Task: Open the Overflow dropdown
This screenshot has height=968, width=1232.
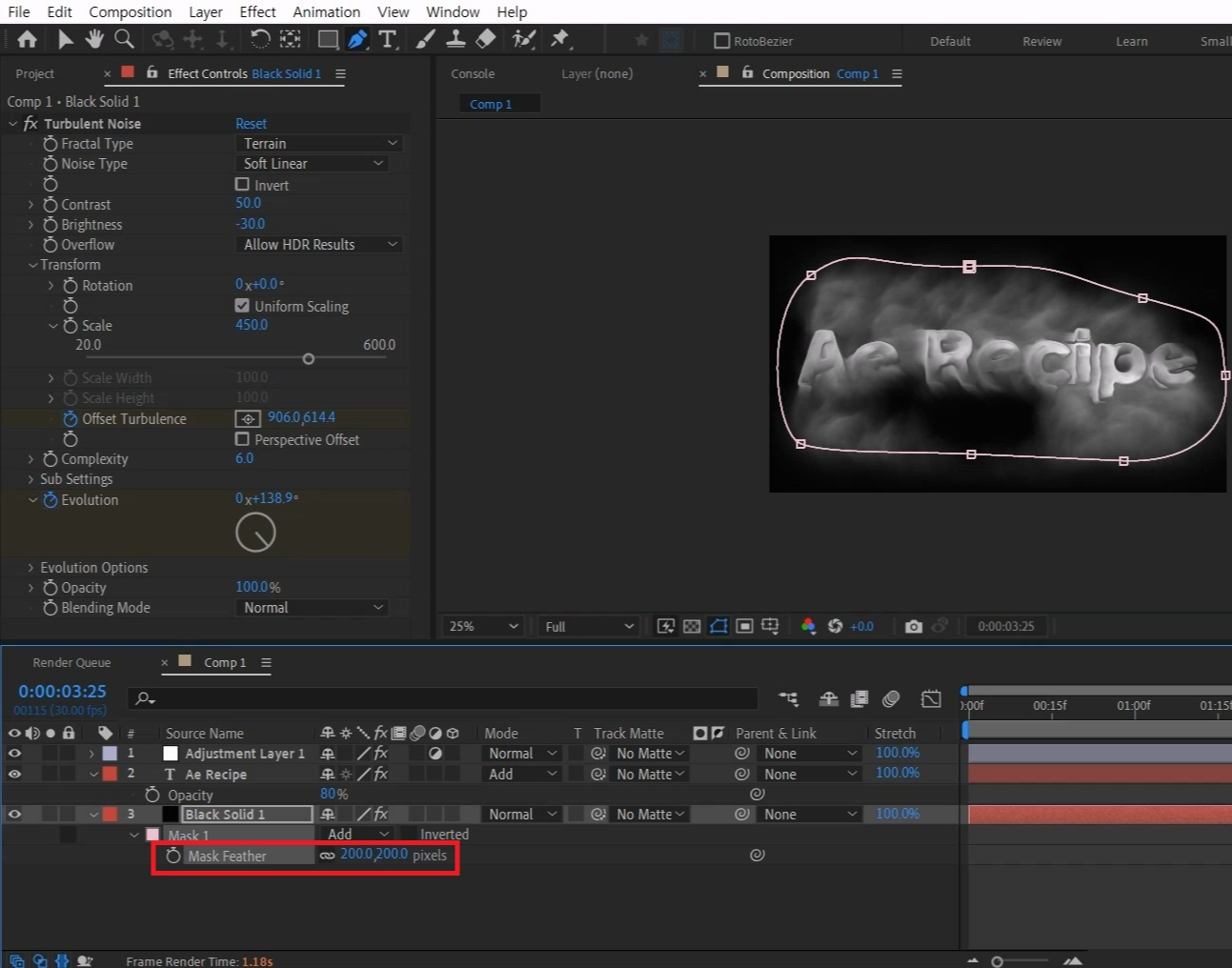Action: tap(319, 244)
